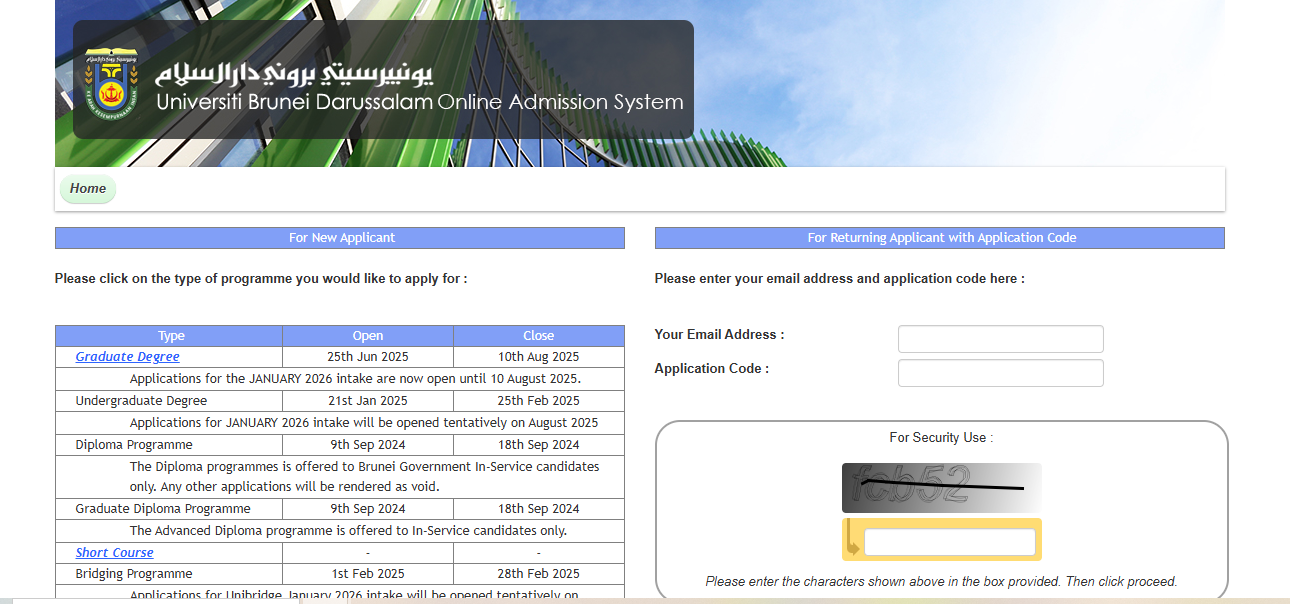Select note about JANUARY 2026 intake open until August
The image size is (1290, 604).
coord(355,379)
